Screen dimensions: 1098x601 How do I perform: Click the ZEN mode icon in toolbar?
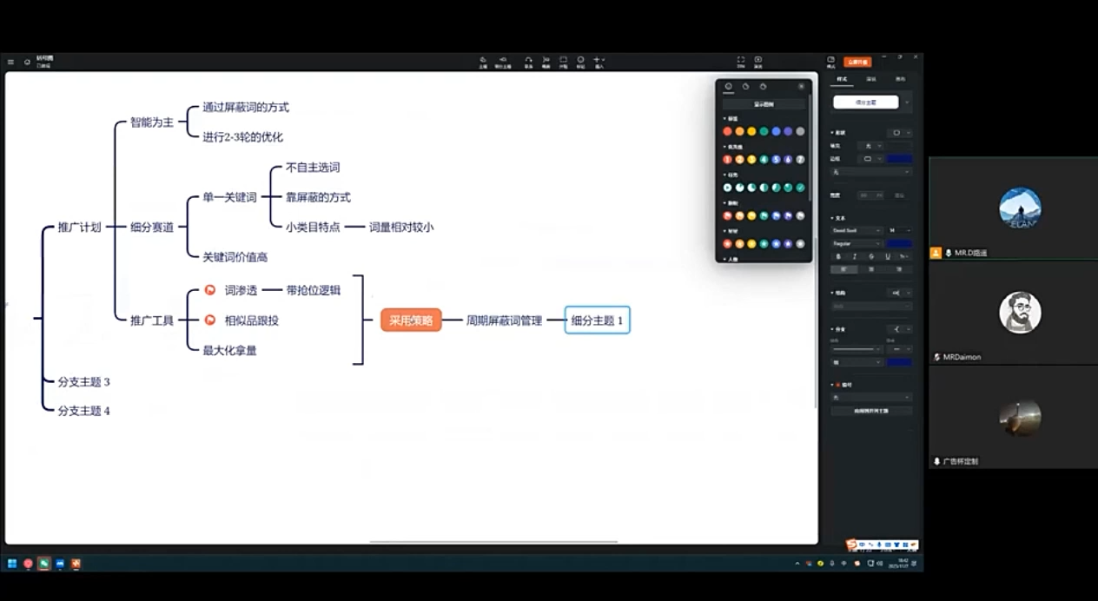point(741,61)
